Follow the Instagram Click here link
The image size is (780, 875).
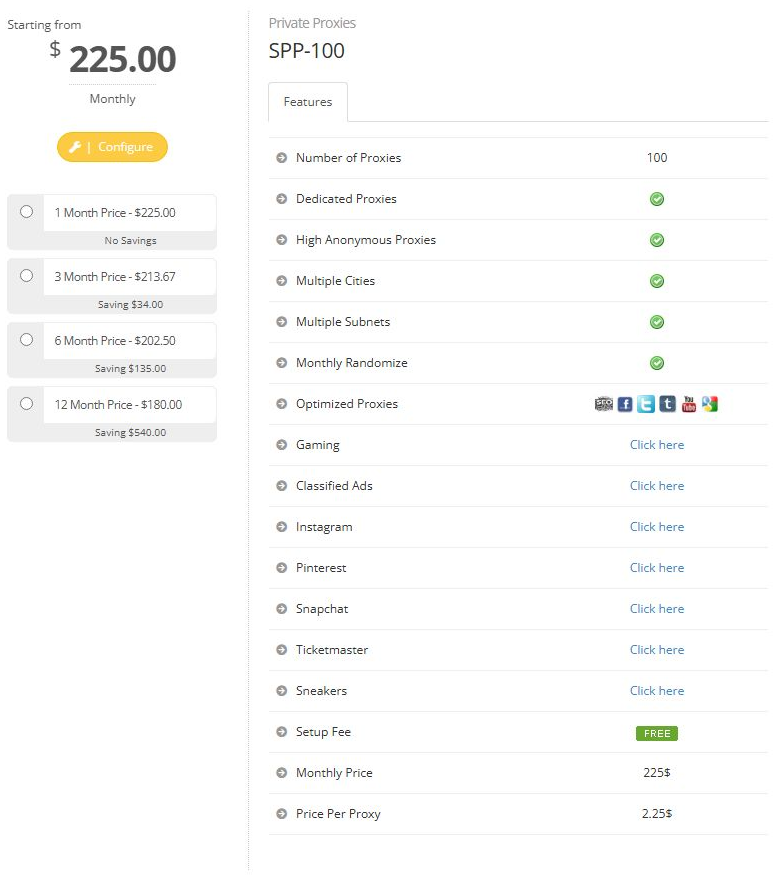click(657, 527)
